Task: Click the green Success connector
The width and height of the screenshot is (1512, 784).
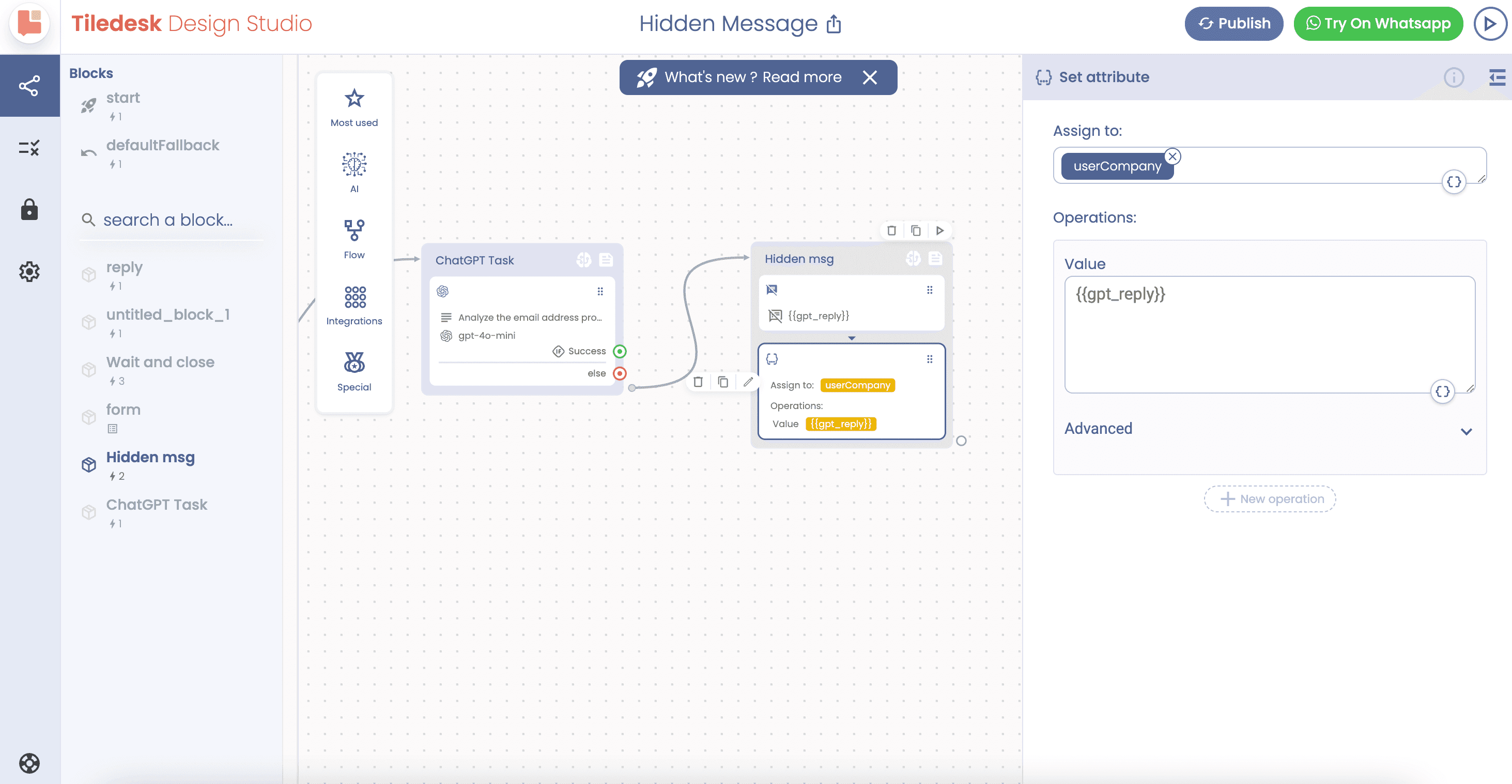Action: click(619, 351)
